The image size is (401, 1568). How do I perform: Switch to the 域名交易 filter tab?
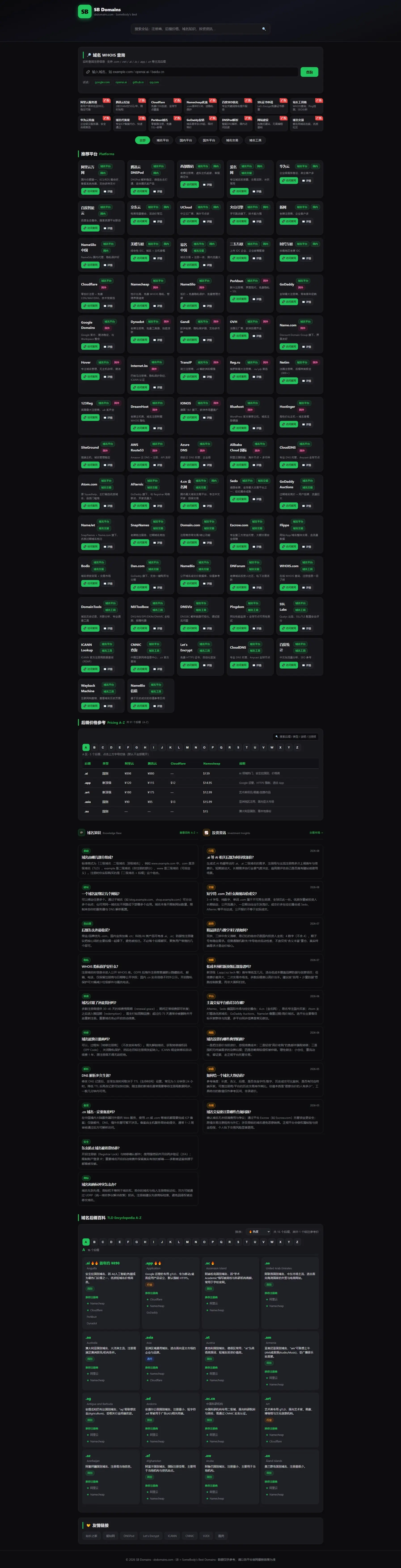pyautogui.click(x=232, y=140)
